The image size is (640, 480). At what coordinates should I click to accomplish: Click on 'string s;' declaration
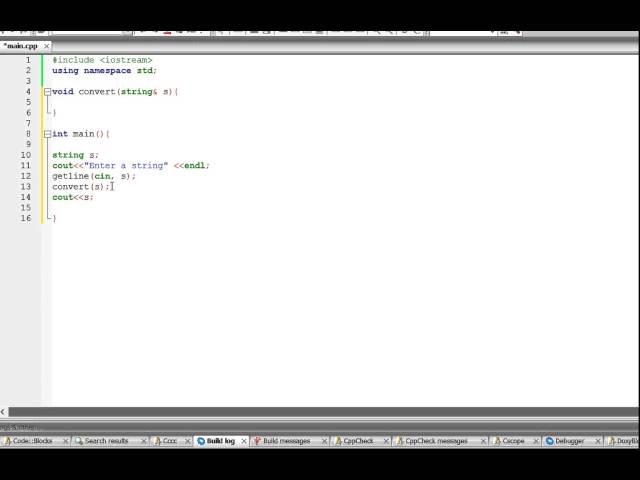(76, 155)
